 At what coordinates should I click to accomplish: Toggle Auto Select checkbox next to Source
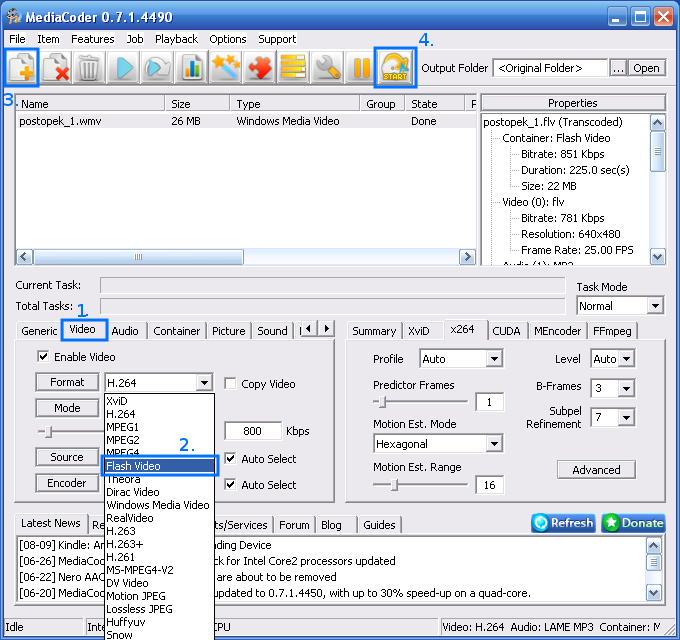pos(231,459)
